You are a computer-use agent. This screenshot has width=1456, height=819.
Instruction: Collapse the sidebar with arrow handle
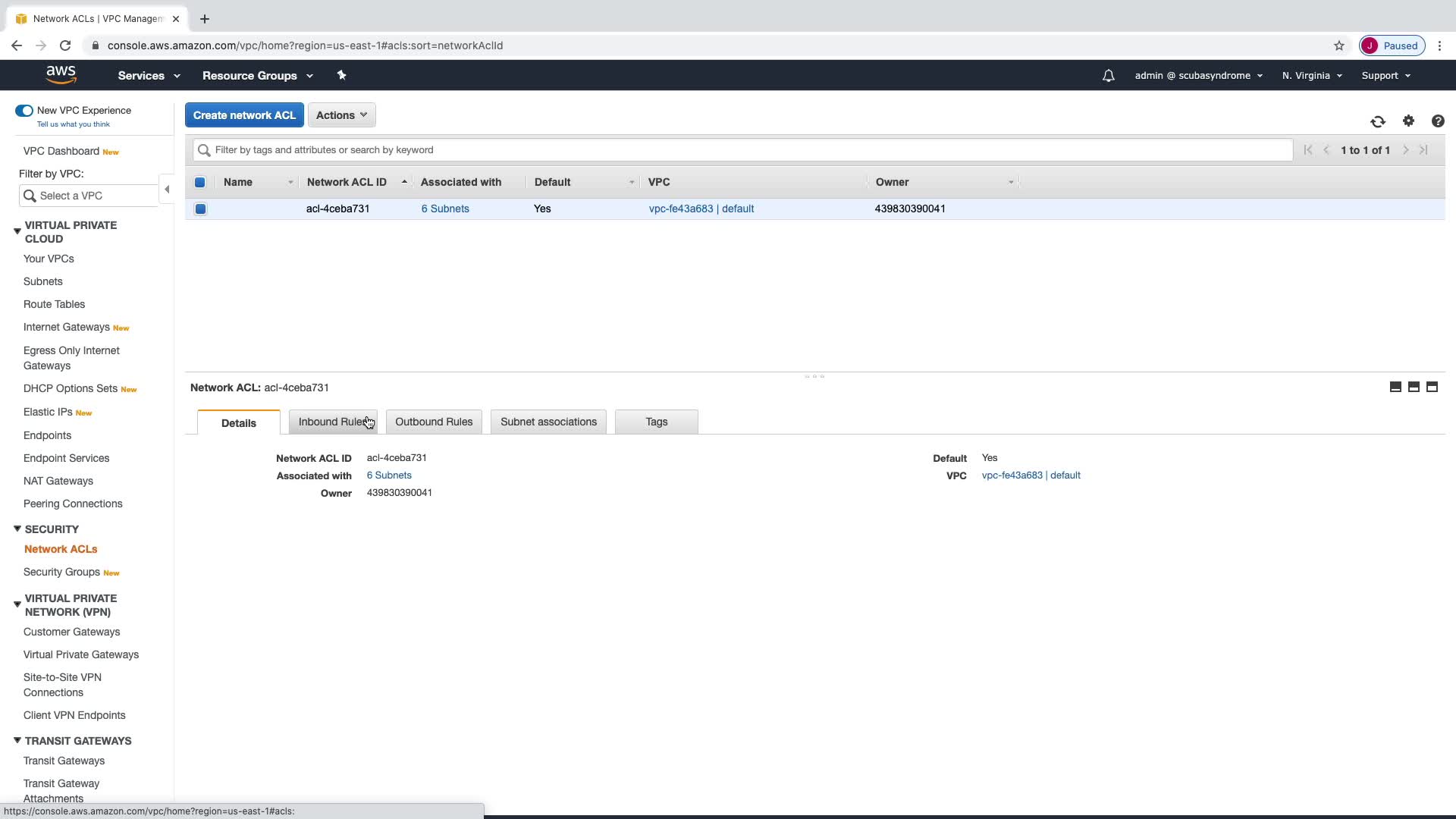(x=167, y=190)
